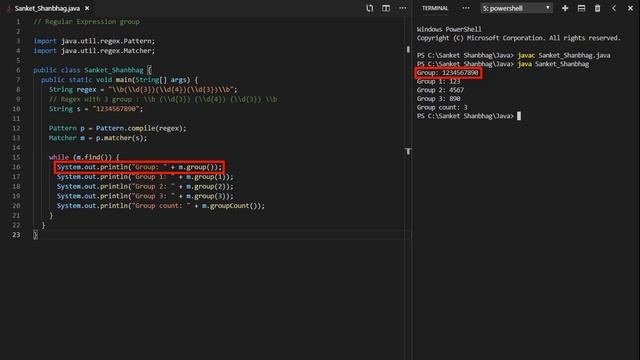Select the Sanket_Shanbhag.java editor tab
This screenshot has height=360, width=640.
(47, 8)
